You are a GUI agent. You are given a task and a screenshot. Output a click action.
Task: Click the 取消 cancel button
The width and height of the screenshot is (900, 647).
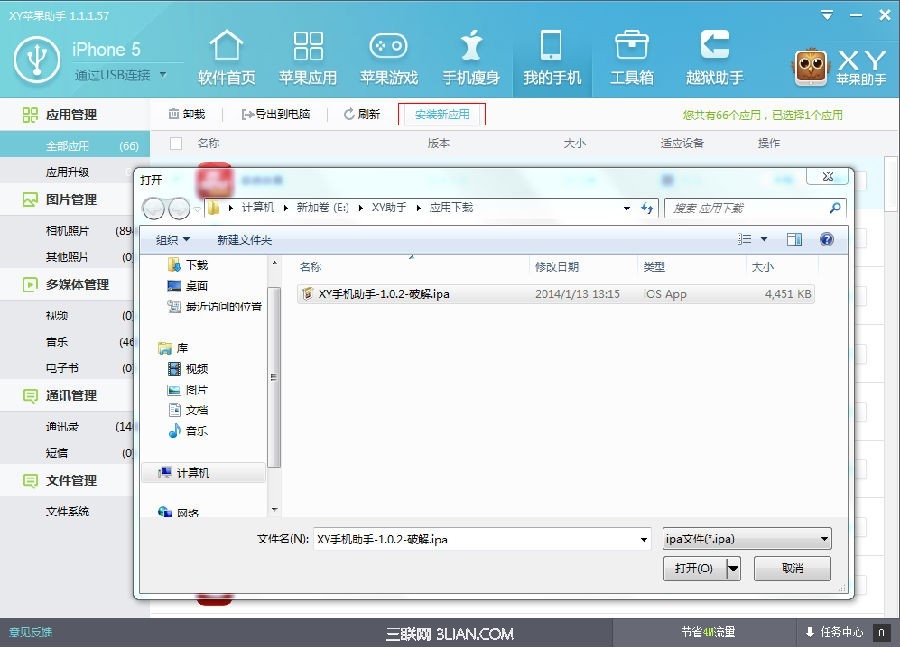pyautogui.click(x=792, y=568)
